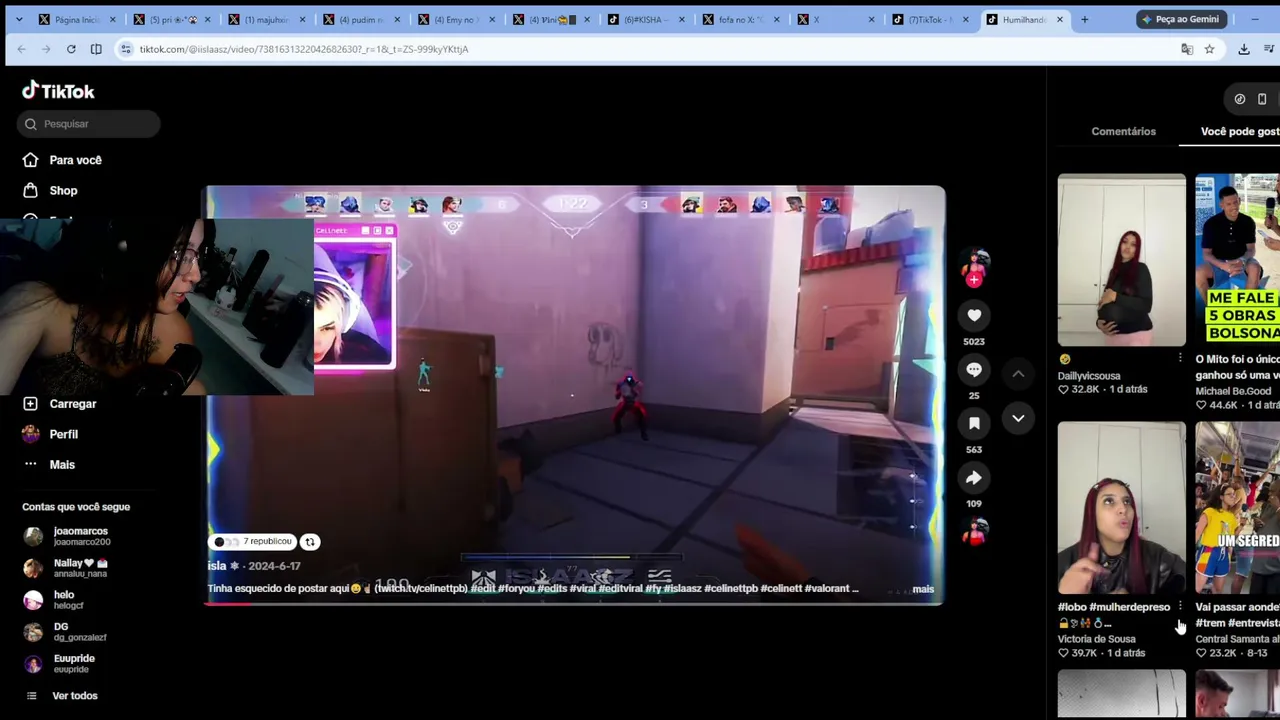Image resolution: width=1280 pixels, height=720 pixels.
Task: Go back in browser history
Action: (21, 49)
